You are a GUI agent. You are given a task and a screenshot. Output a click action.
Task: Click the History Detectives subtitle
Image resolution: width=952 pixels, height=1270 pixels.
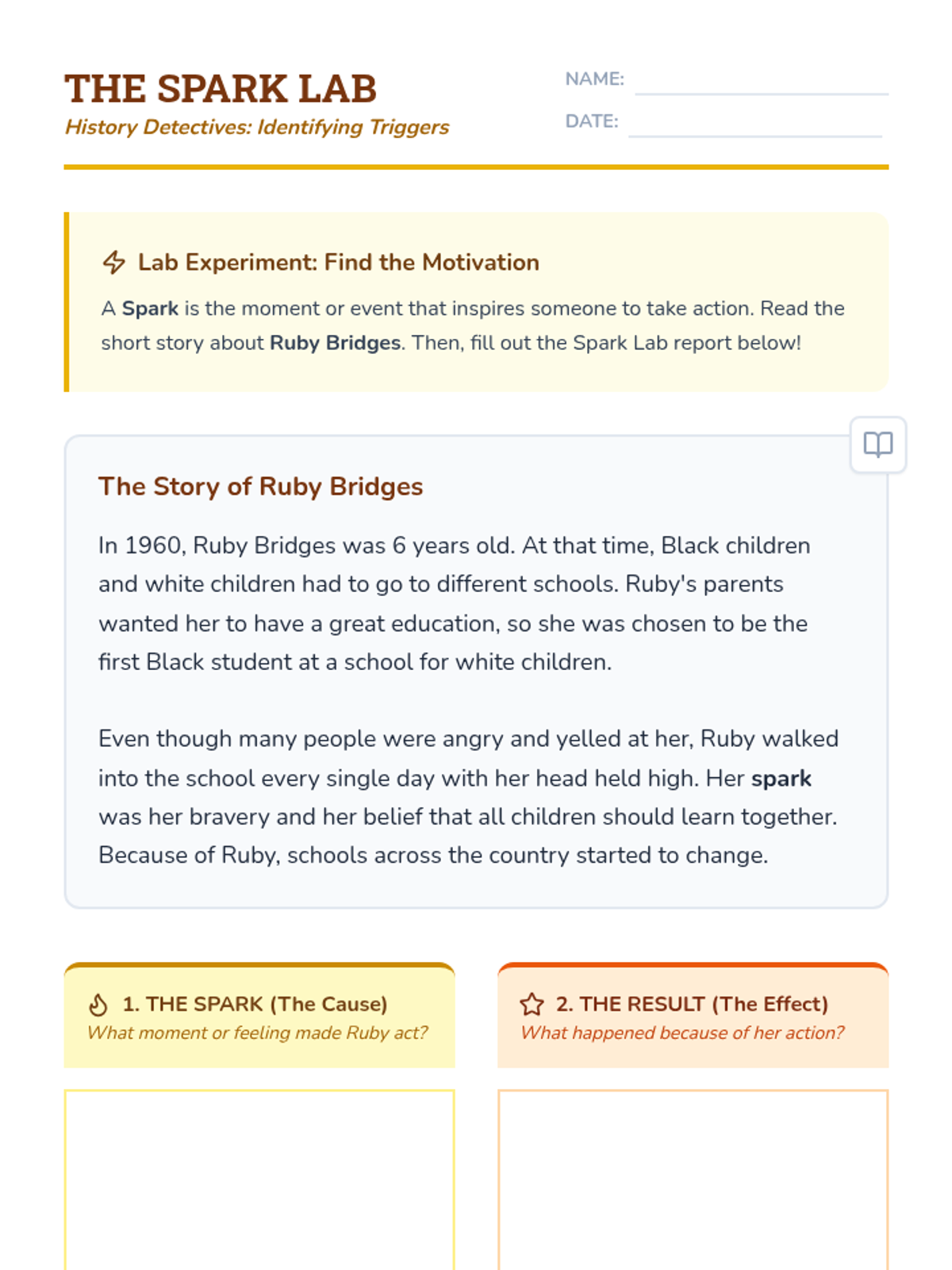257,127
